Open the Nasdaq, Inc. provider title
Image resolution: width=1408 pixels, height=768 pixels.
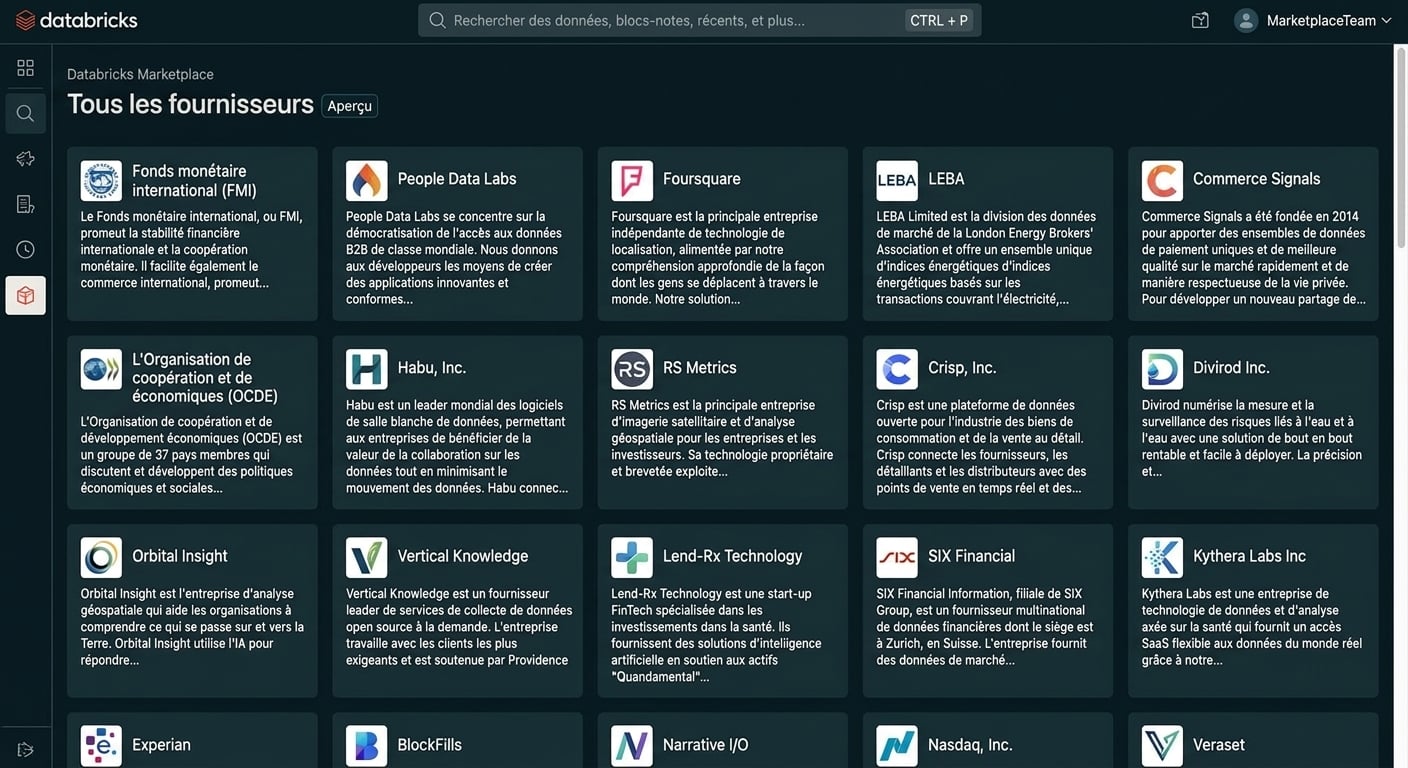click(970, 745)
